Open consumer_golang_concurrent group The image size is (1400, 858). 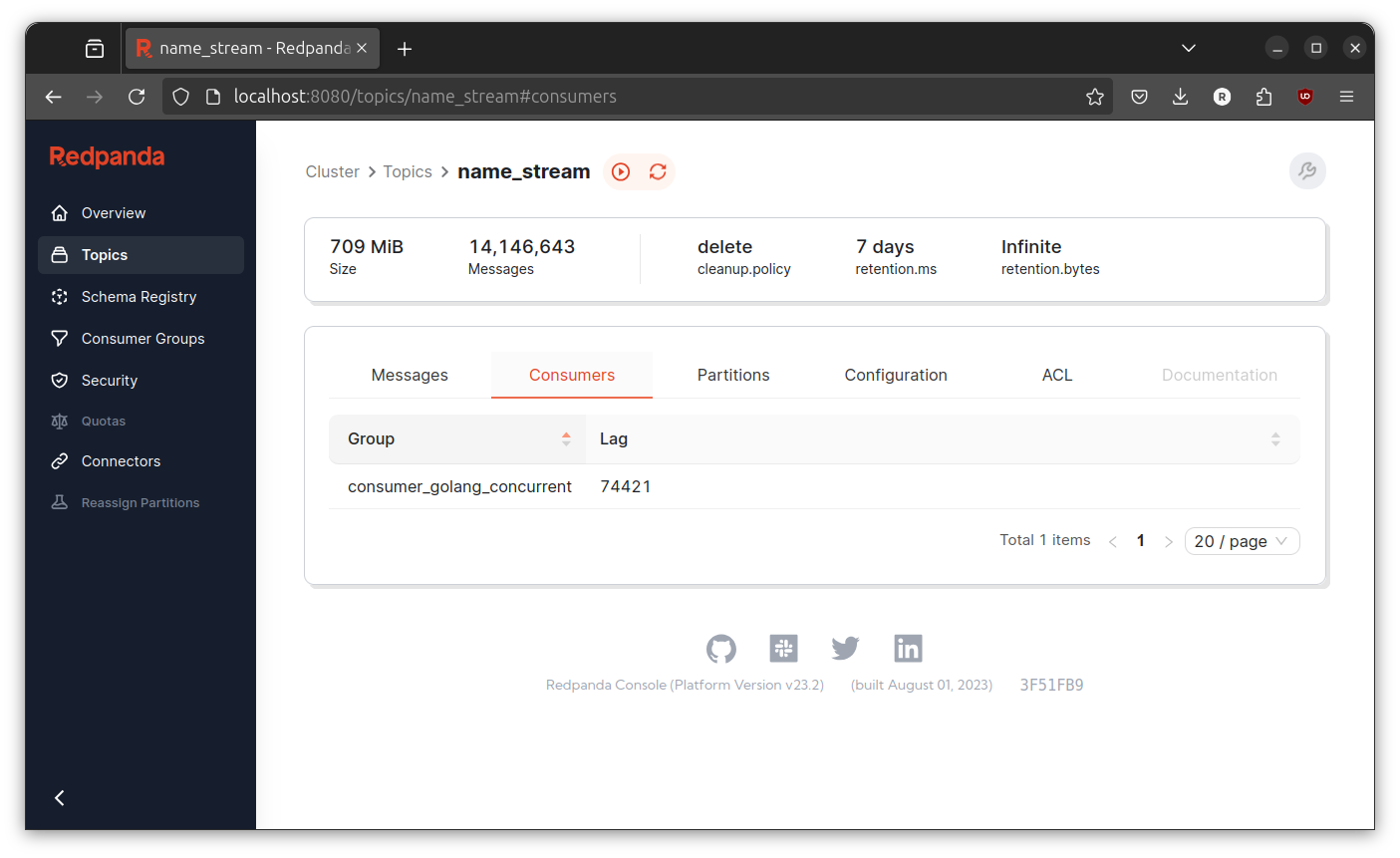coord(459,486)
